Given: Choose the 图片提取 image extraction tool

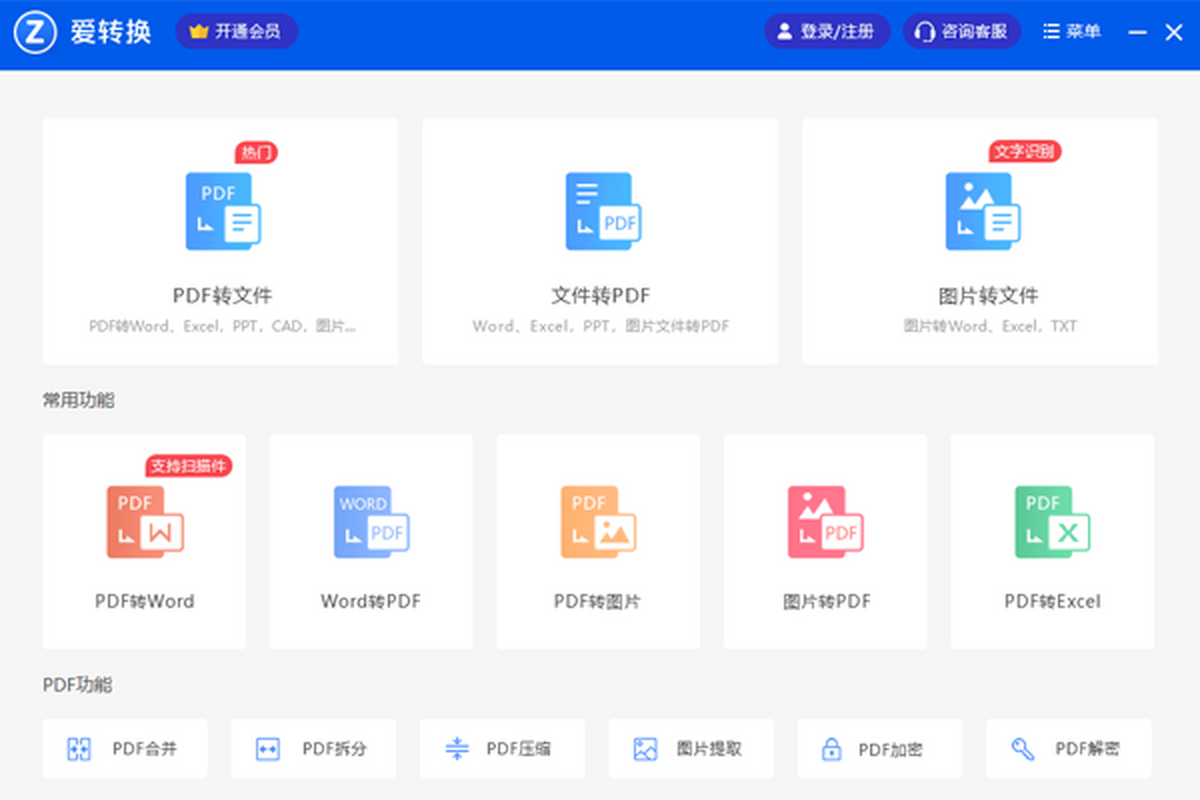Looking at the screenshot, I should (x=691, y=749).
